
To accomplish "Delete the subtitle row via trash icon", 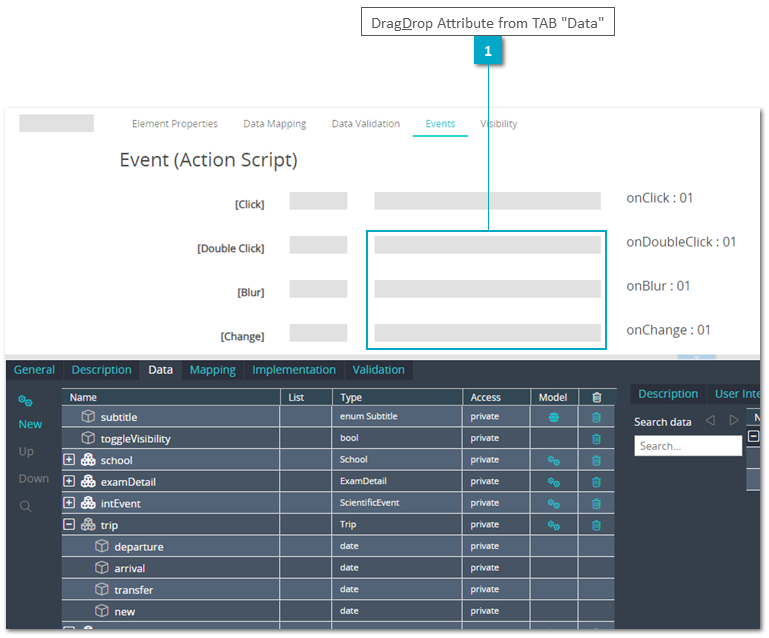I will pos(596,417).
